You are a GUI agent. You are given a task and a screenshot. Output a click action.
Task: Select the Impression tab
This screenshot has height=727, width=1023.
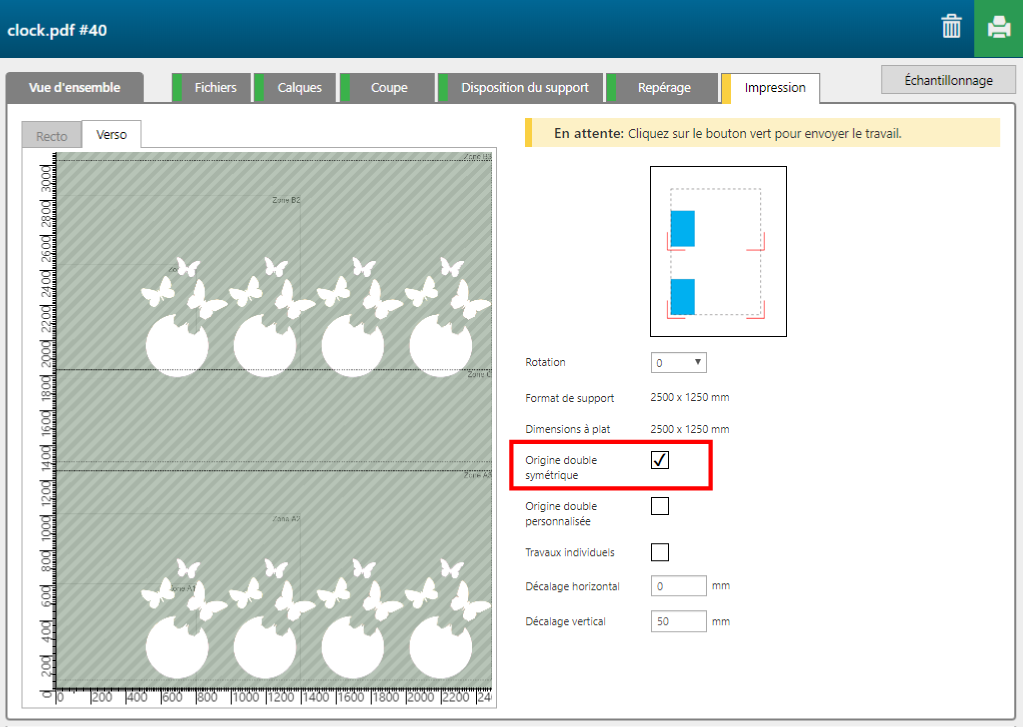771,88
